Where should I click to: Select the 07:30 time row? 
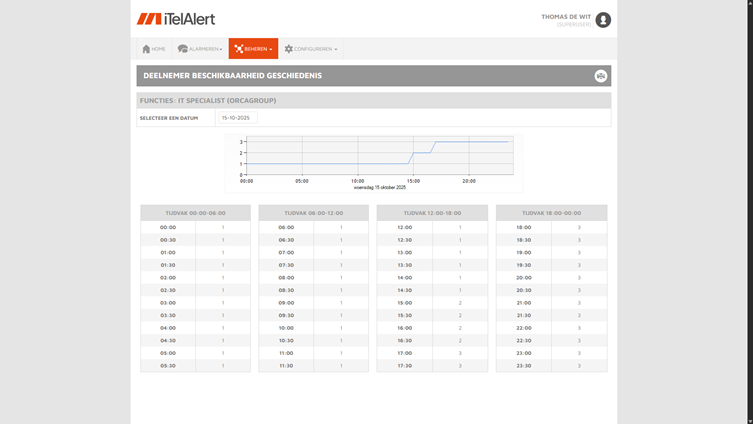(314, 265)
